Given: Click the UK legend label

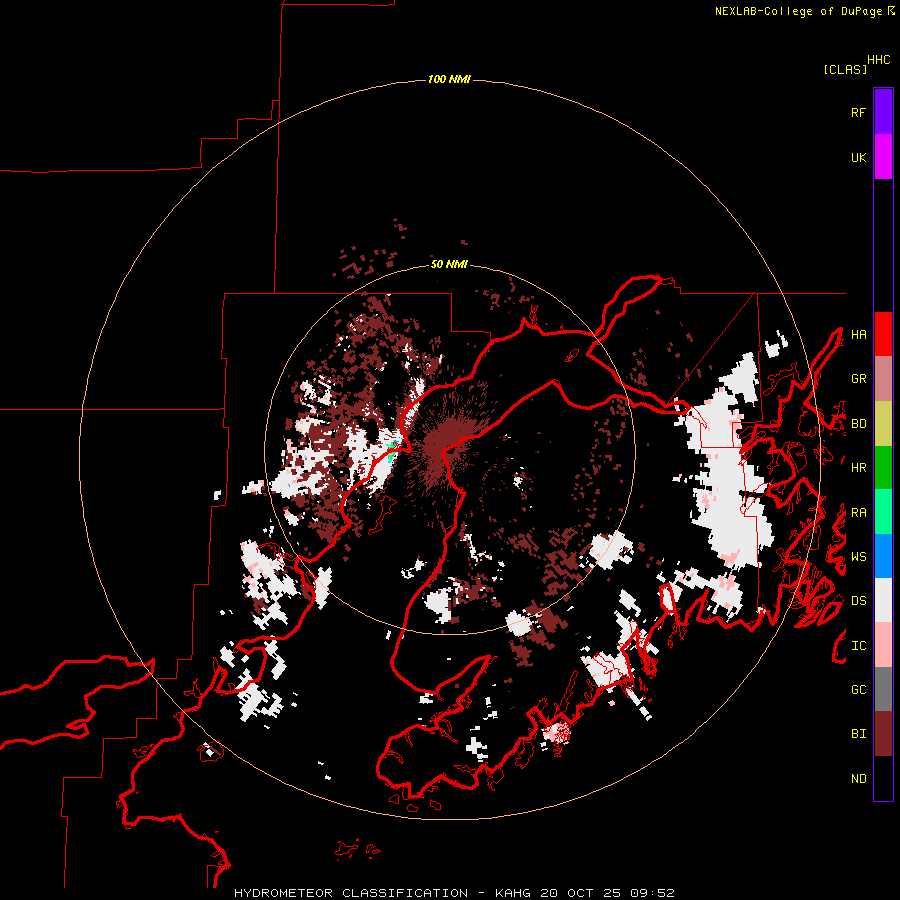Looking at the screenshot, I should pos(858,157).
